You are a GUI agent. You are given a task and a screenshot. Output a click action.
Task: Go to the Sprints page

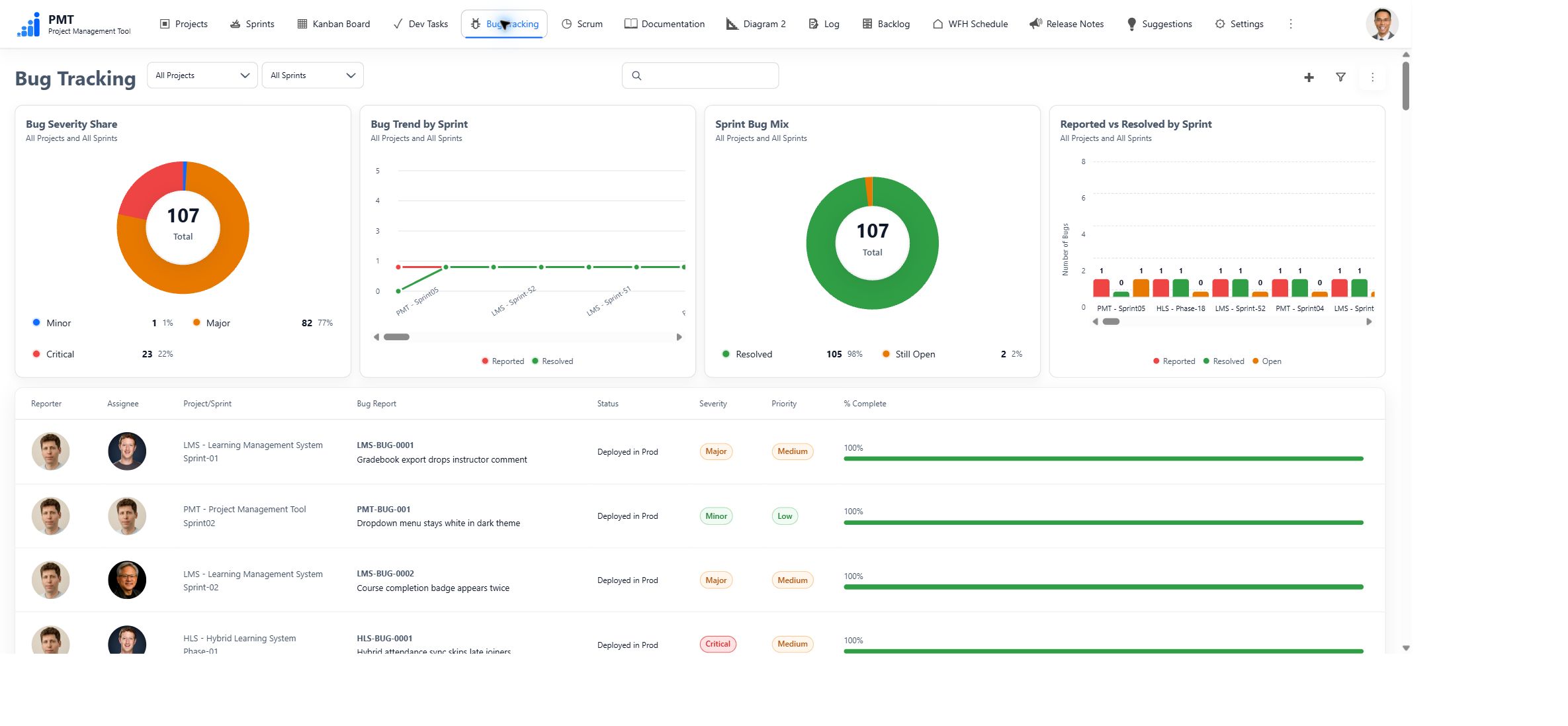[252, 24]
